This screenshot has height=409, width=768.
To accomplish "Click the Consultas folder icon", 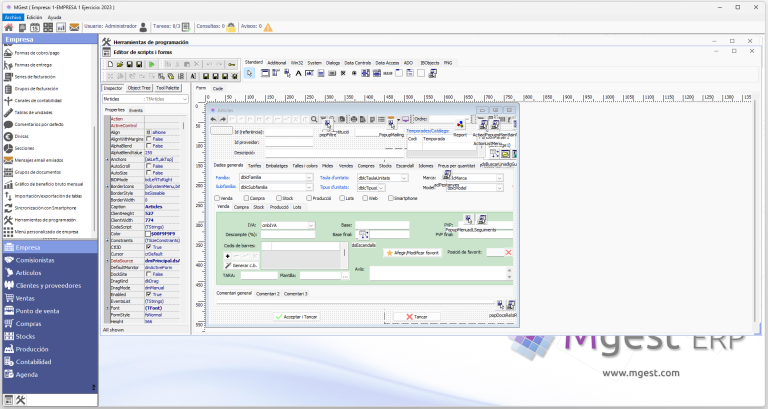I will [x=231, y=27].
